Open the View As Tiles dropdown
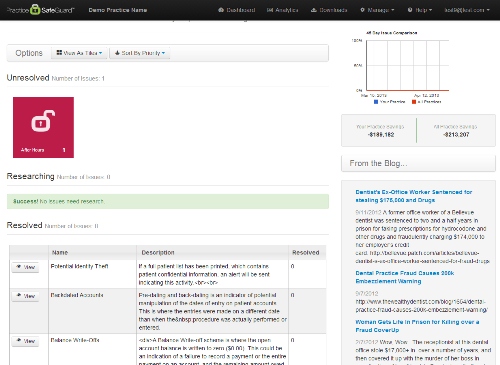The height and width of the screenshot is (365, 500). click(79, 53)
